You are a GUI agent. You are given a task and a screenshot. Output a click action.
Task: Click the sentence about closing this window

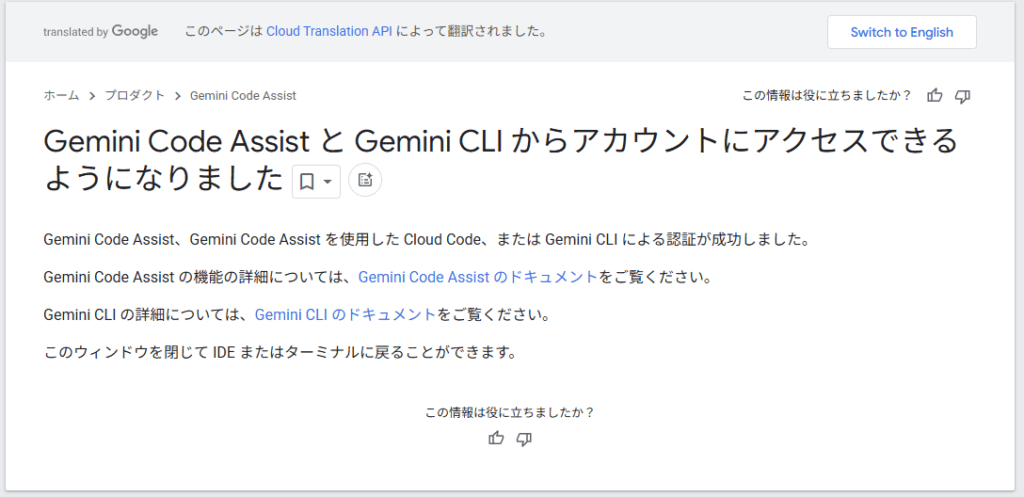click(x=281, y=352)
